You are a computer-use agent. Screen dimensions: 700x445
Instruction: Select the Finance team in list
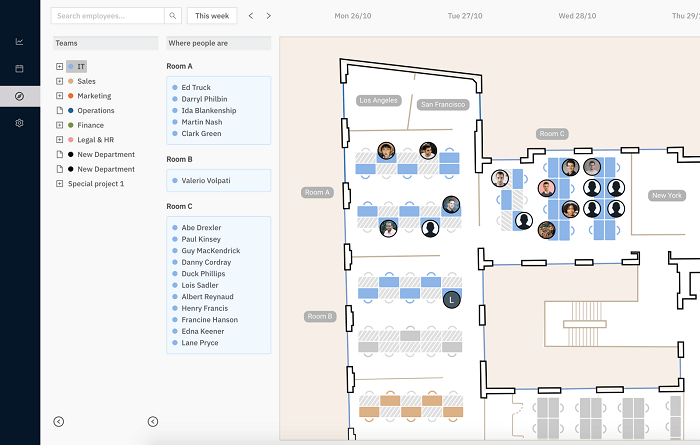click(90, 125)
